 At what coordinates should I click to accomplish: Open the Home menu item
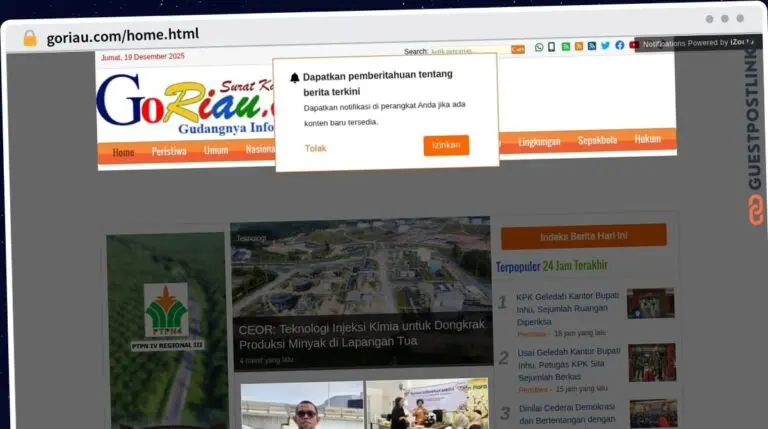123,153
